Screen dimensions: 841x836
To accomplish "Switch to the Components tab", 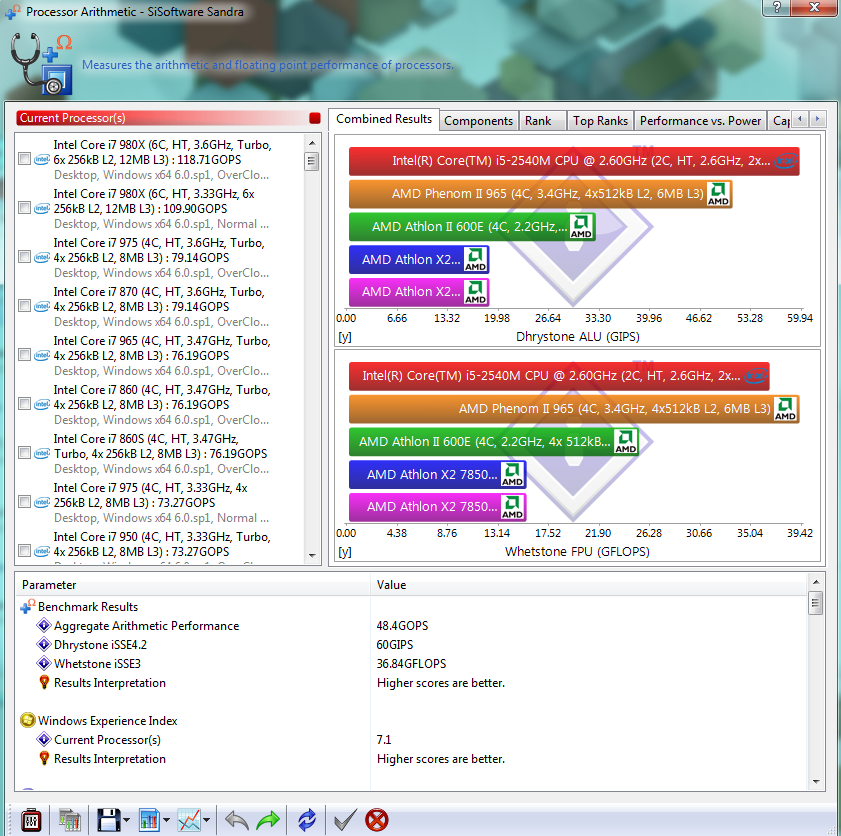I will pyautogui.click(x=478, y=121).
